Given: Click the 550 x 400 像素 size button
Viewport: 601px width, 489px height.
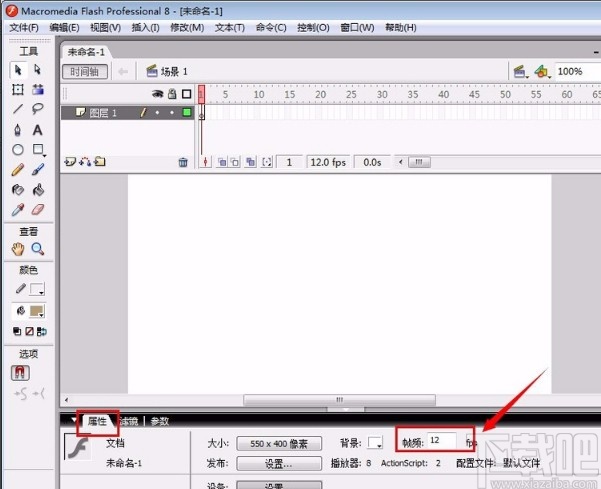Looking at the screenshot, I should 279,444.
